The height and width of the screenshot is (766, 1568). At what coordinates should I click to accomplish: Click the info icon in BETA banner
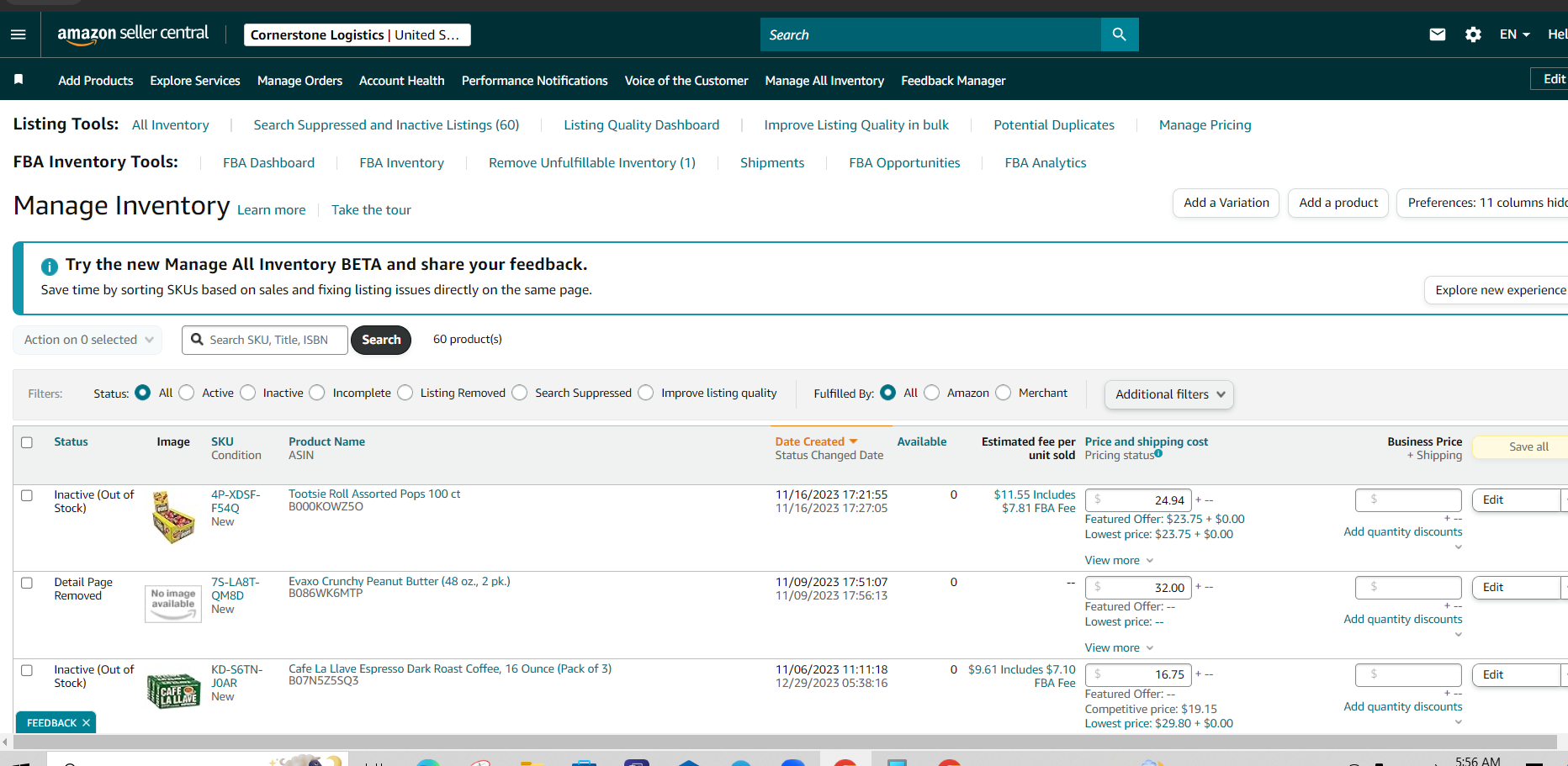coord(50,267)
